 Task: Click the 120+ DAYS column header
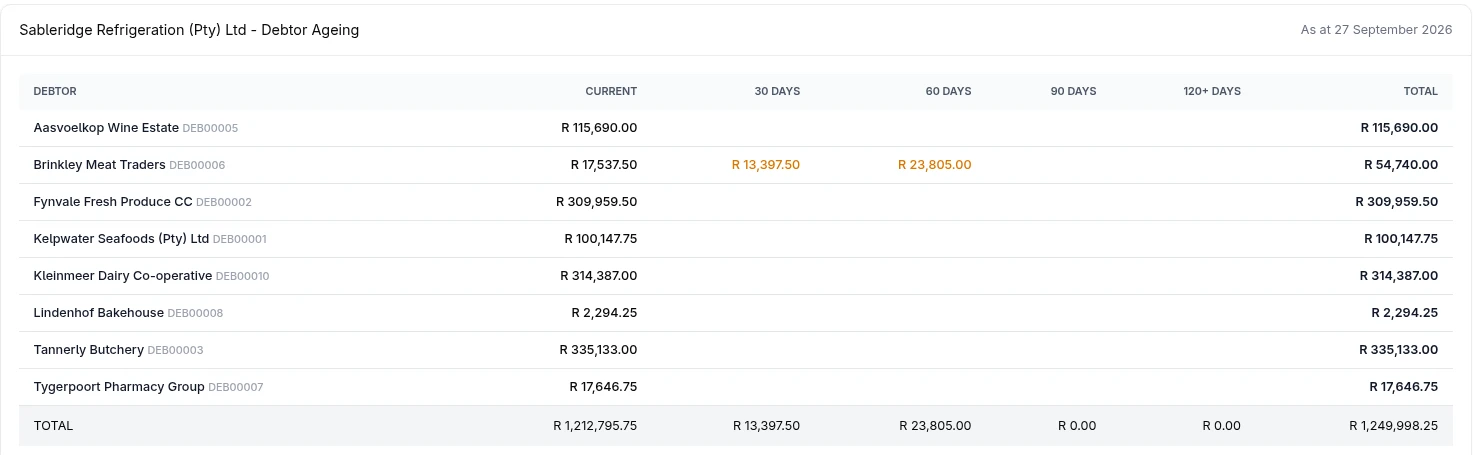pos(1212,91)
